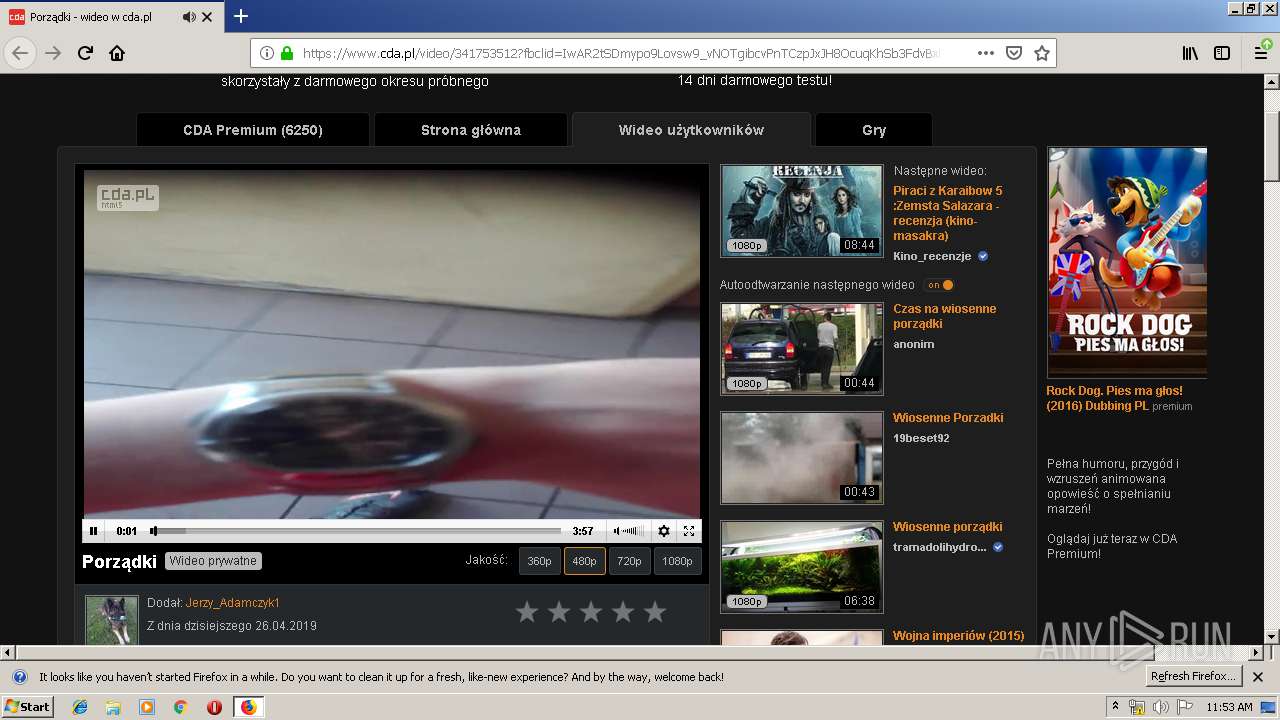The height and width of the screenshot is (720, 1280).
Task: Go back with the browser back arrow
Action: coord(20,53)
